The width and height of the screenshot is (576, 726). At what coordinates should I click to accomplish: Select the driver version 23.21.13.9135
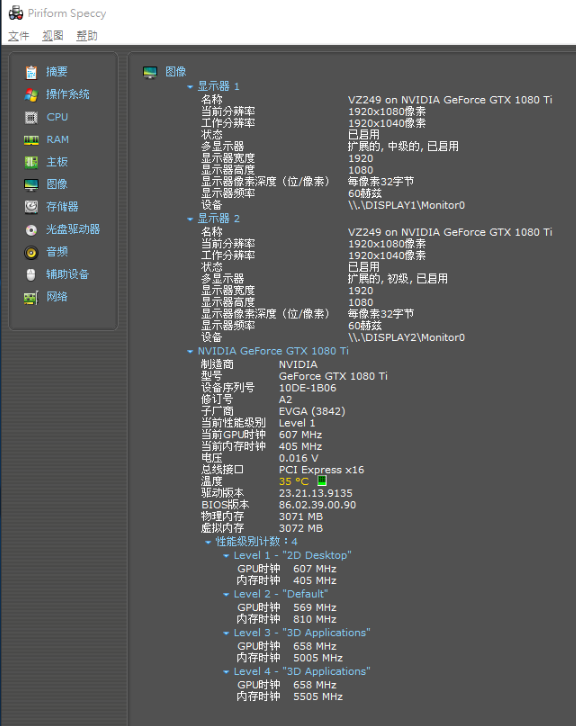coord(316,493)
